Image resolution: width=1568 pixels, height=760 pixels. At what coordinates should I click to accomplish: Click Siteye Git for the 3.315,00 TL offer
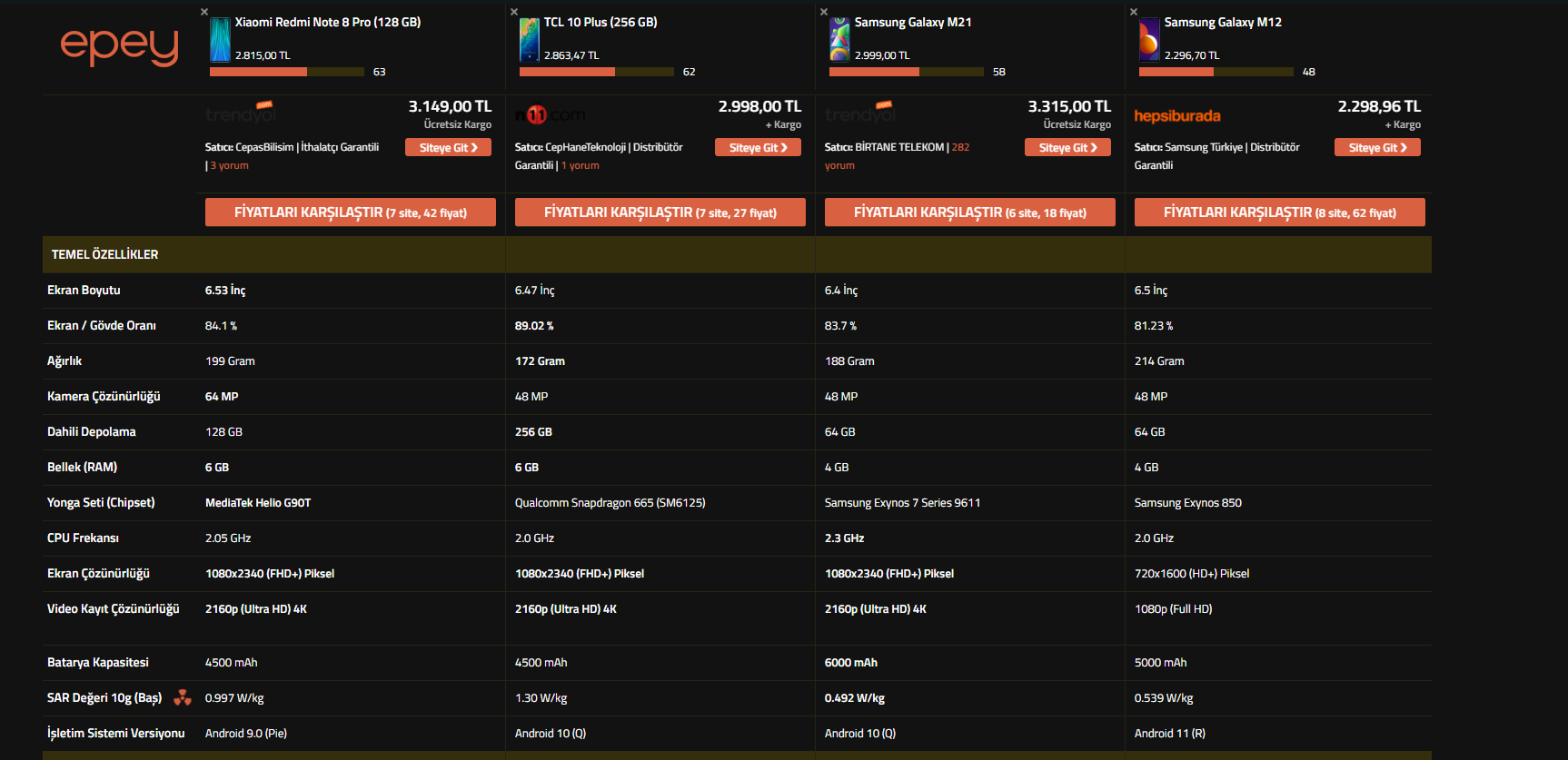(x=1067, y=147)
